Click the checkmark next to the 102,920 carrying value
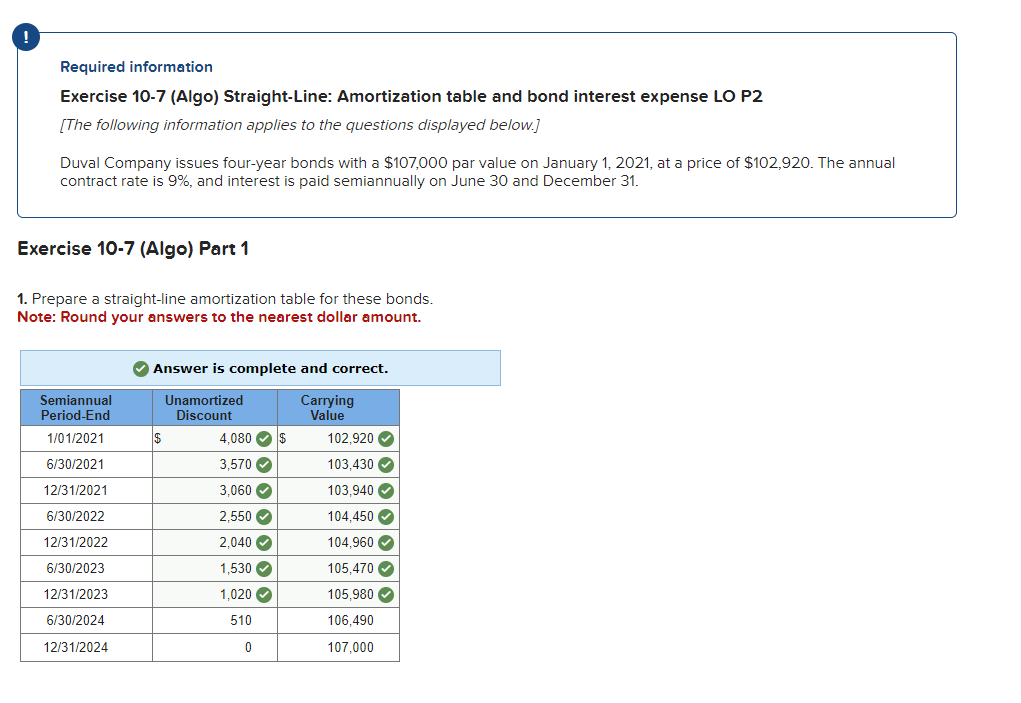This screenshot has width=1021, height=703. [x=388, y=438]
